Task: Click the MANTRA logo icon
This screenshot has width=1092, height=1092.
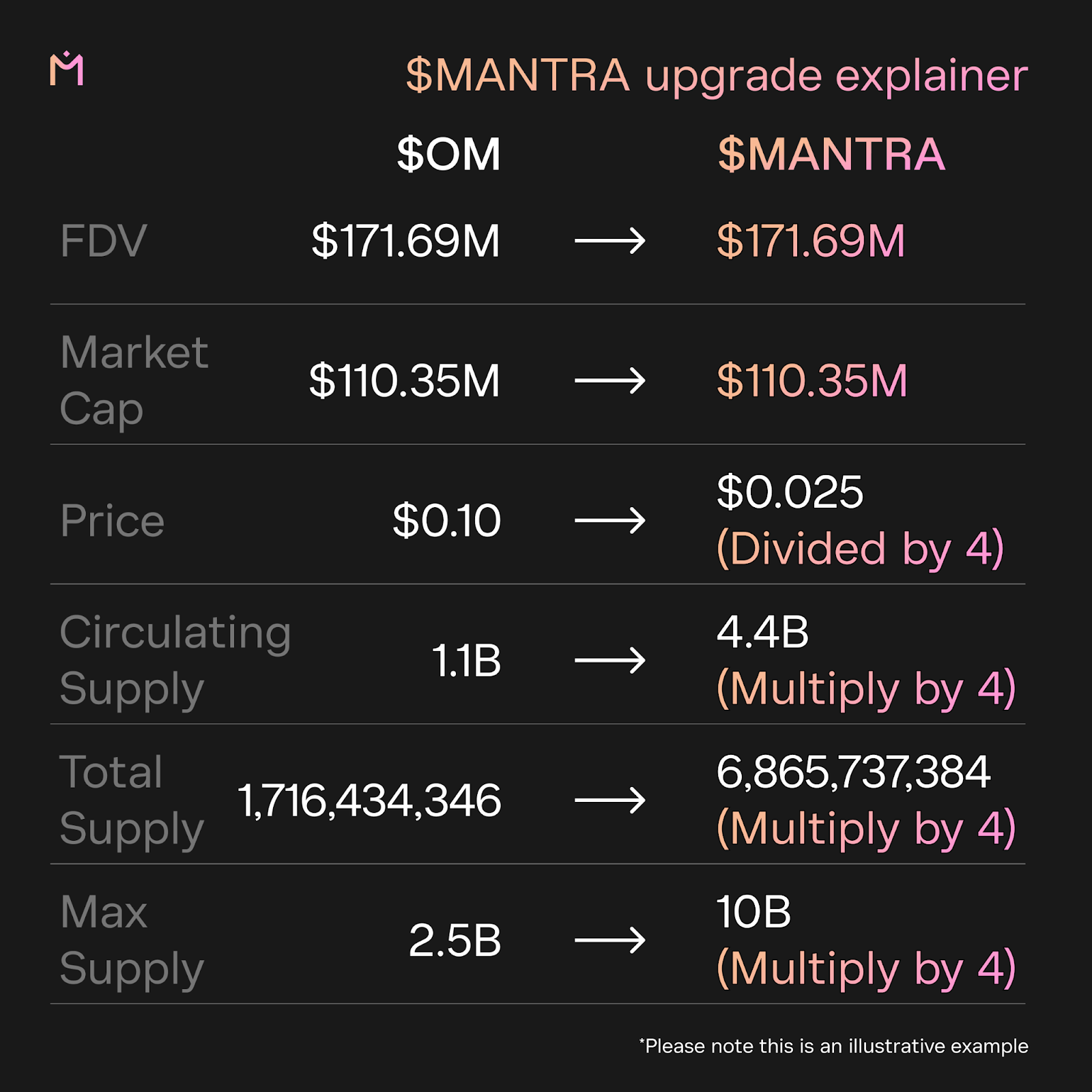Action: pos(67,69)
